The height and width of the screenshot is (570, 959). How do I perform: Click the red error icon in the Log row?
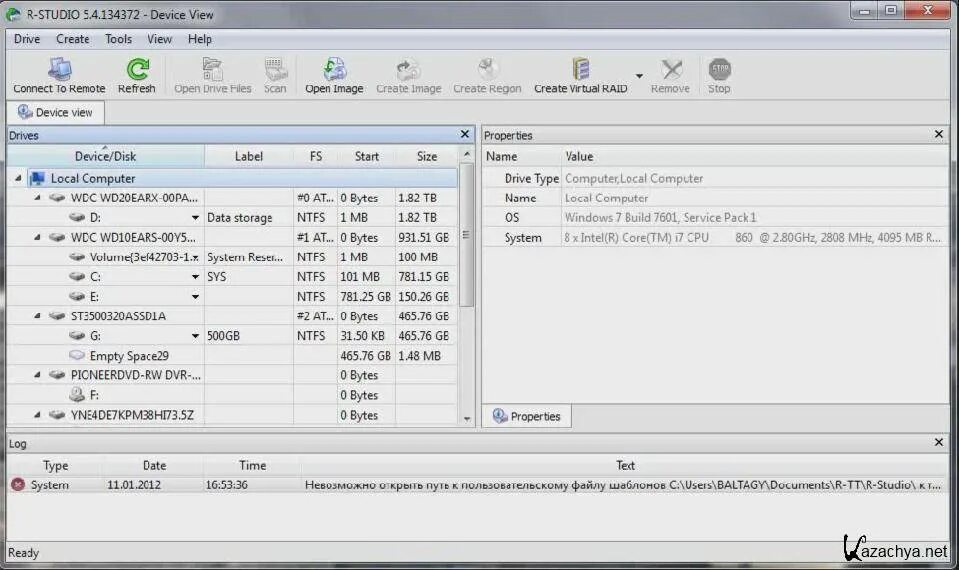click(x=18, y=484)
